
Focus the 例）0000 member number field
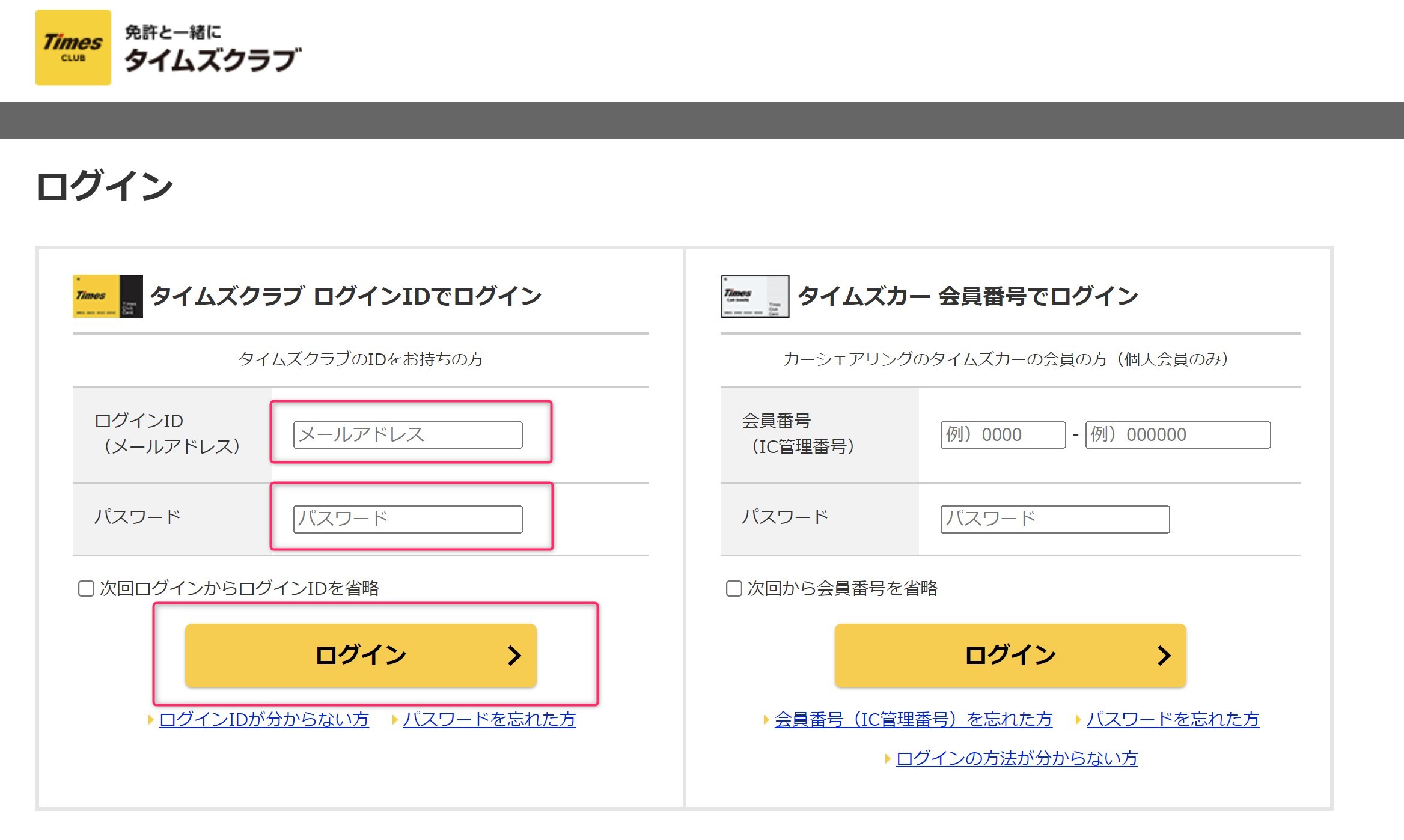pos(1003,435)
